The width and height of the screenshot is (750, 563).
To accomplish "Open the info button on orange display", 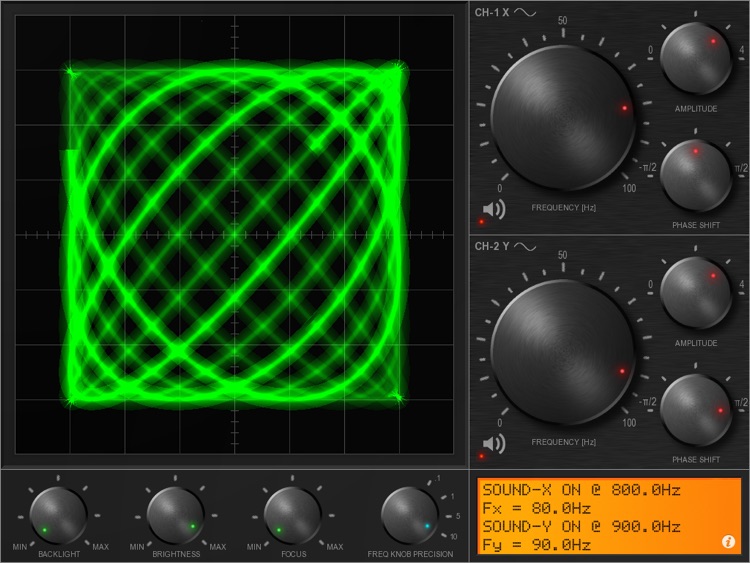I will 728,542.
